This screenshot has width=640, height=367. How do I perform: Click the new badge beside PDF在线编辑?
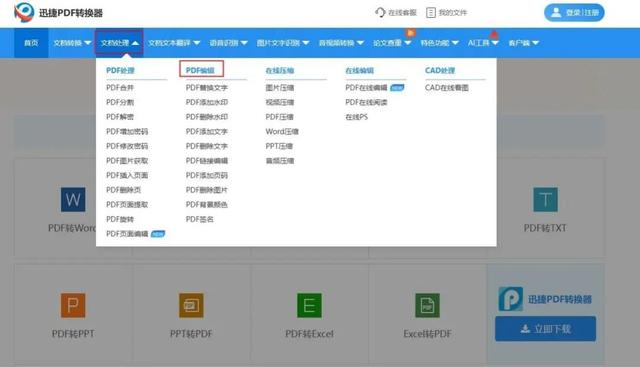pyautogui.click(x=397, y=88)
